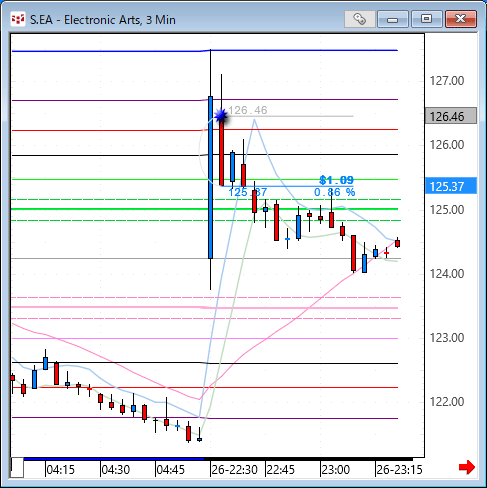
Task: Click the small white box at time axis start
Action: click(17, 468)
